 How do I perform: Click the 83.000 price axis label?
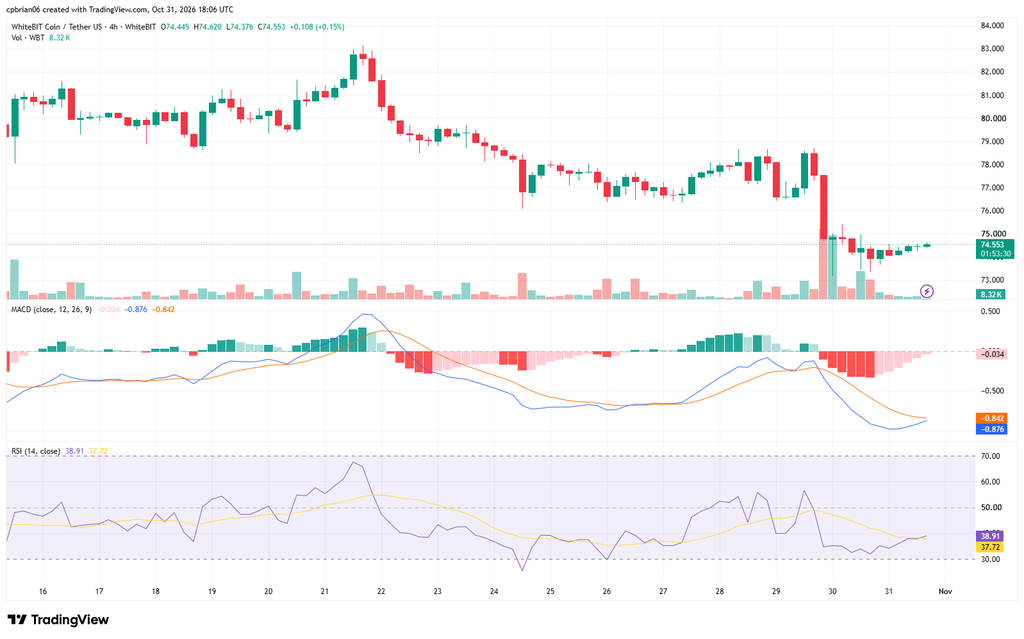coord(992,49)
